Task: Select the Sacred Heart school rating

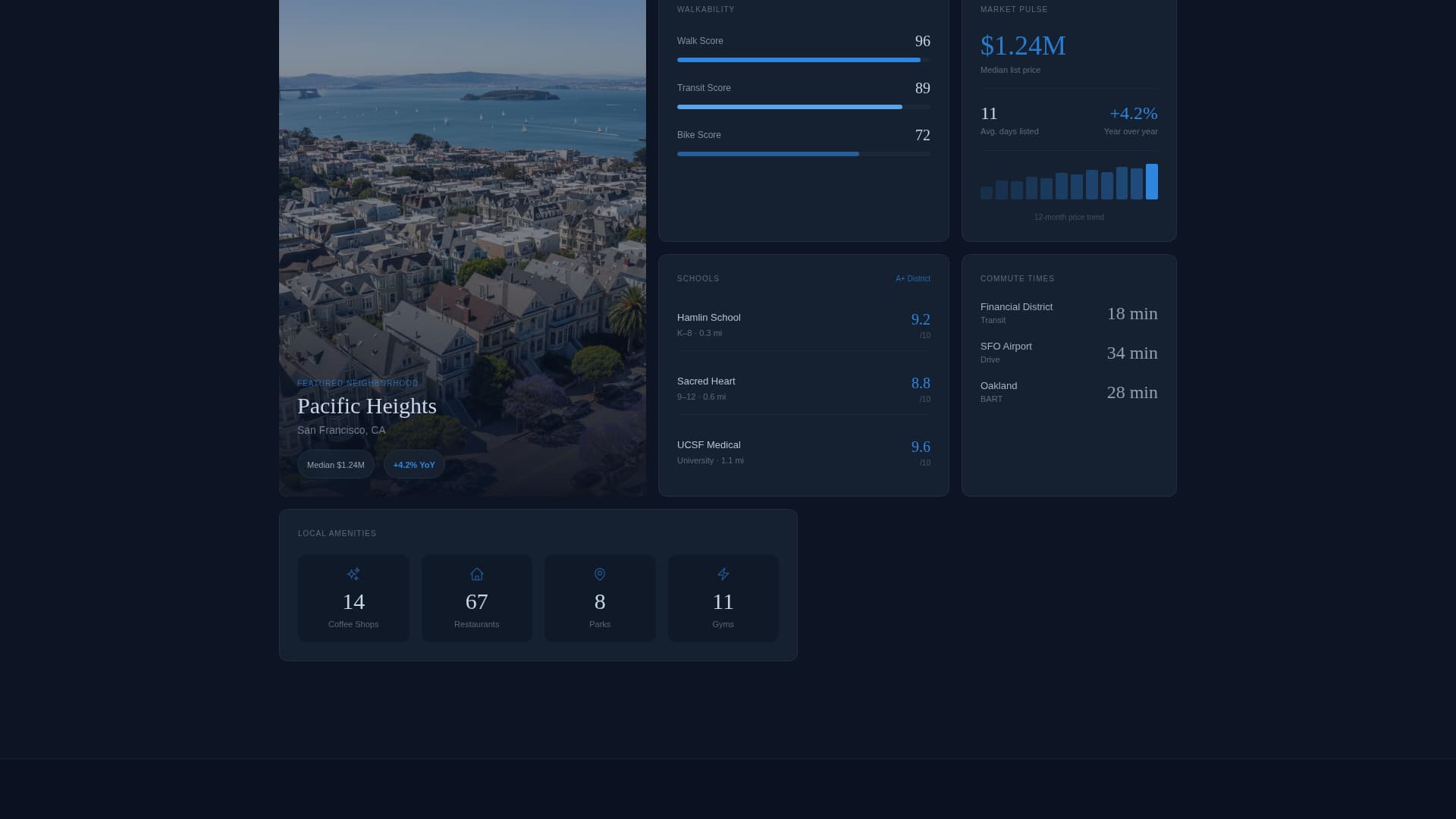Action: [x=921, y=384]
